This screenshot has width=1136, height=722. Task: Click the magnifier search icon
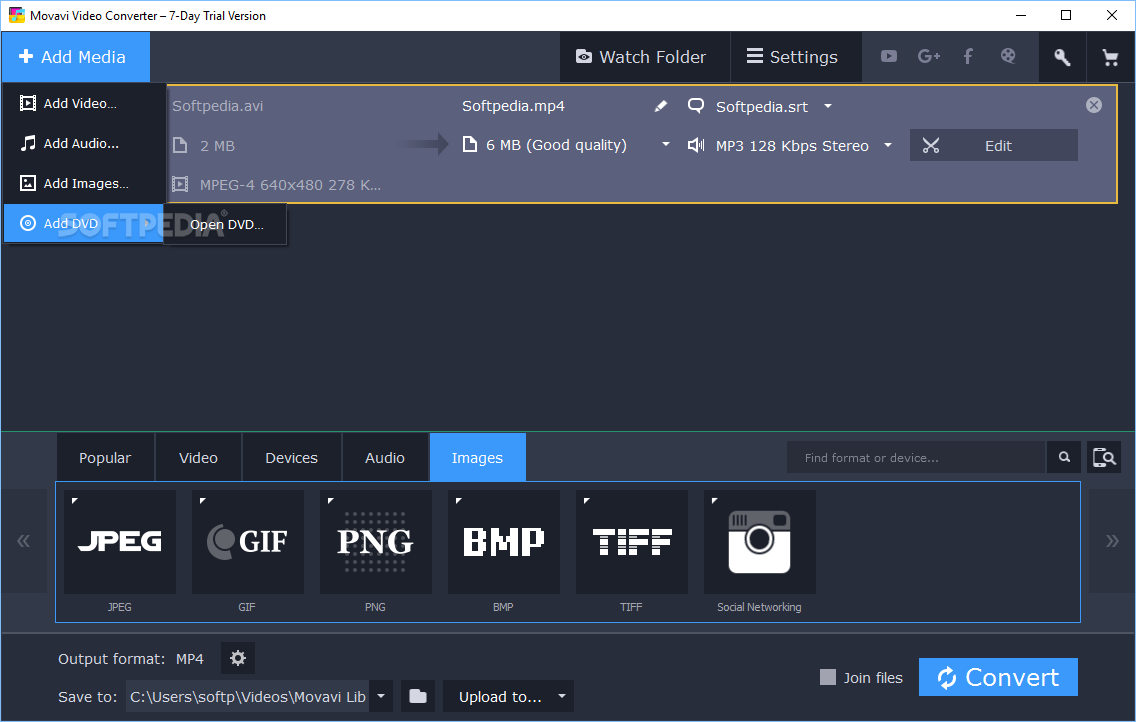click(x=1064, y=457)
